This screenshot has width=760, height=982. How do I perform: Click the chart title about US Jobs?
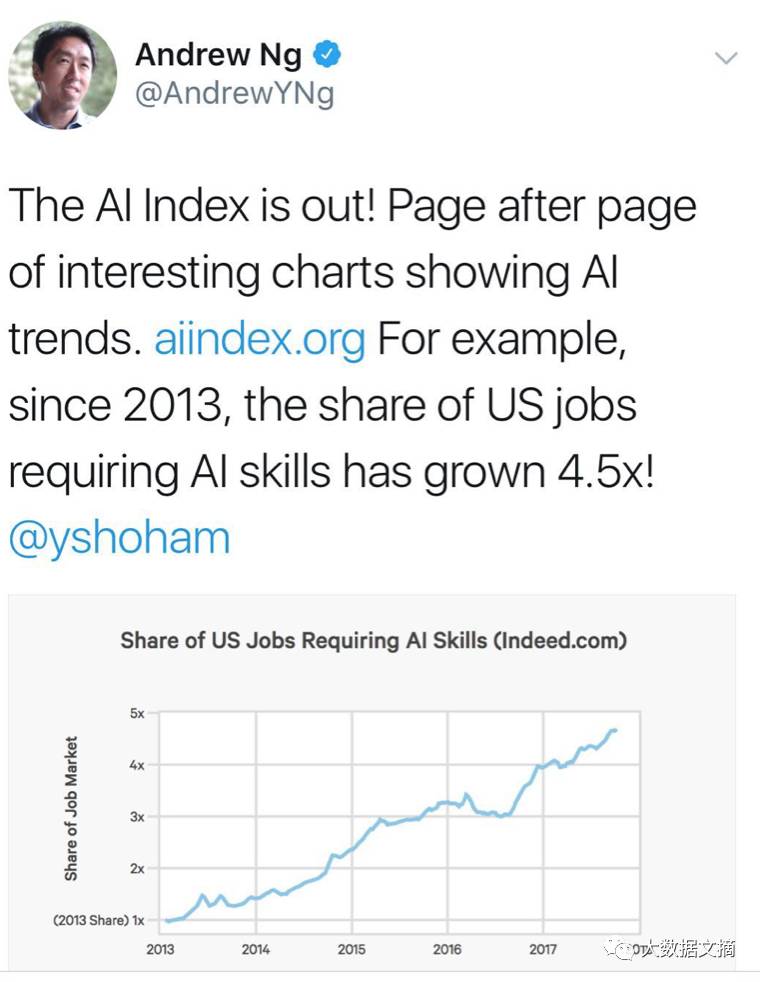coord(373,640)
